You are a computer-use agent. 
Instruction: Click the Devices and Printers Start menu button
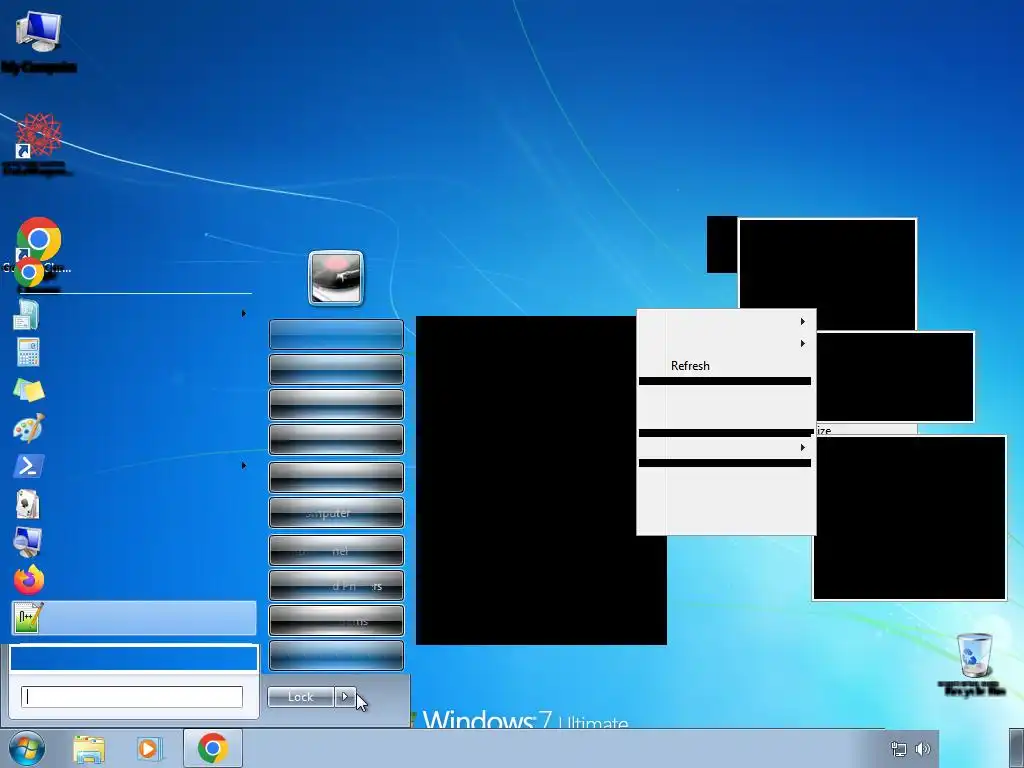(336, 585)
